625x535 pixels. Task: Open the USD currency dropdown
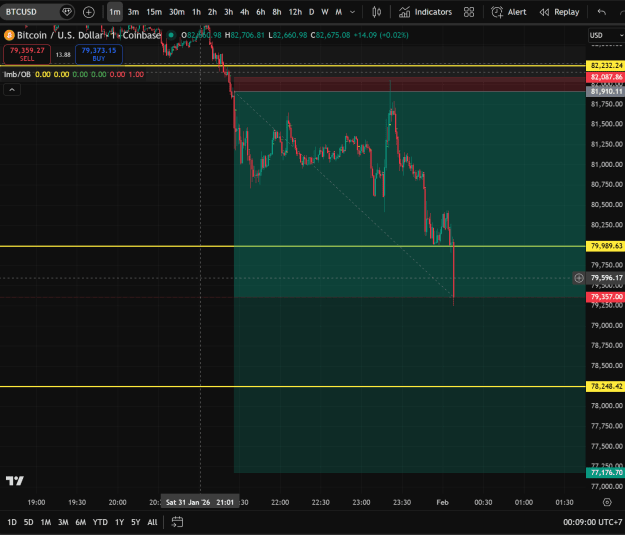[x=606, y=35]
